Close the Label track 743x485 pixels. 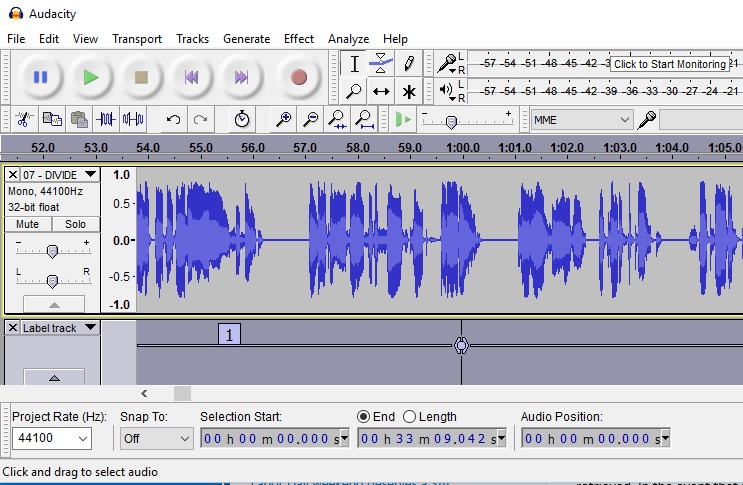13,328
